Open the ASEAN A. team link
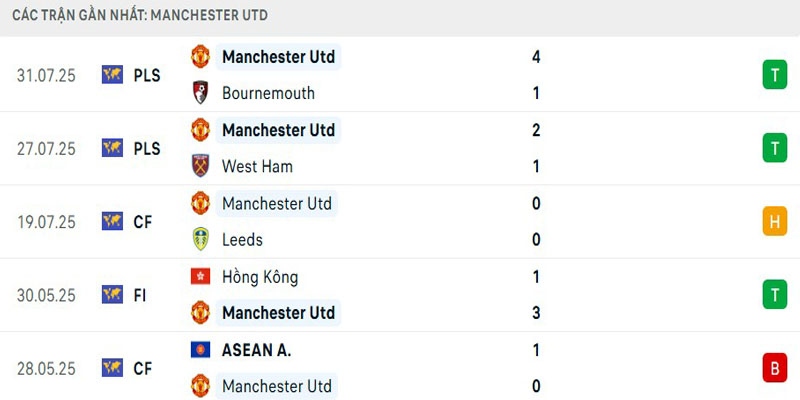The width and height of the screenshot is (800, 400). [x=257, y=350]
